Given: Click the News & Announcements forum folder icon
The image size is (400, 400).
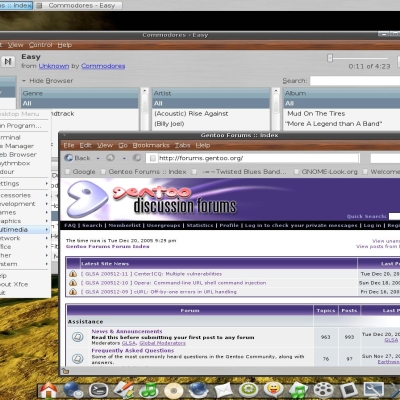Looking at the screenshot, I should click(78, 337).
